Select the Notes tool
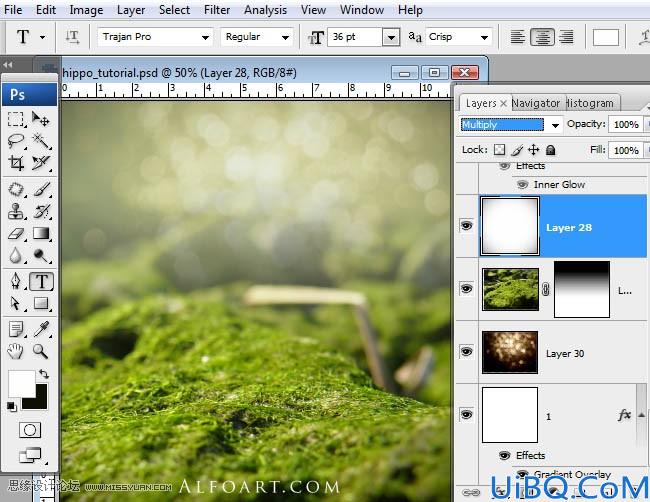 click(x=16, y=330)
